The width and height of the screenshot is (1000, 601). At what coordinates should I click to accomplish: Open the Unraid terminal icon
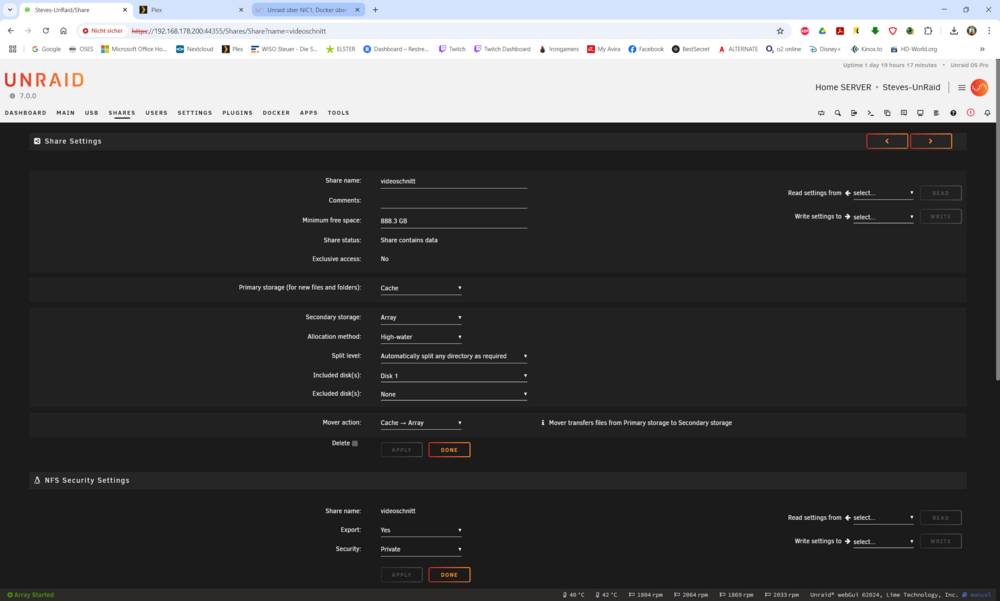(x=871, y=113)
